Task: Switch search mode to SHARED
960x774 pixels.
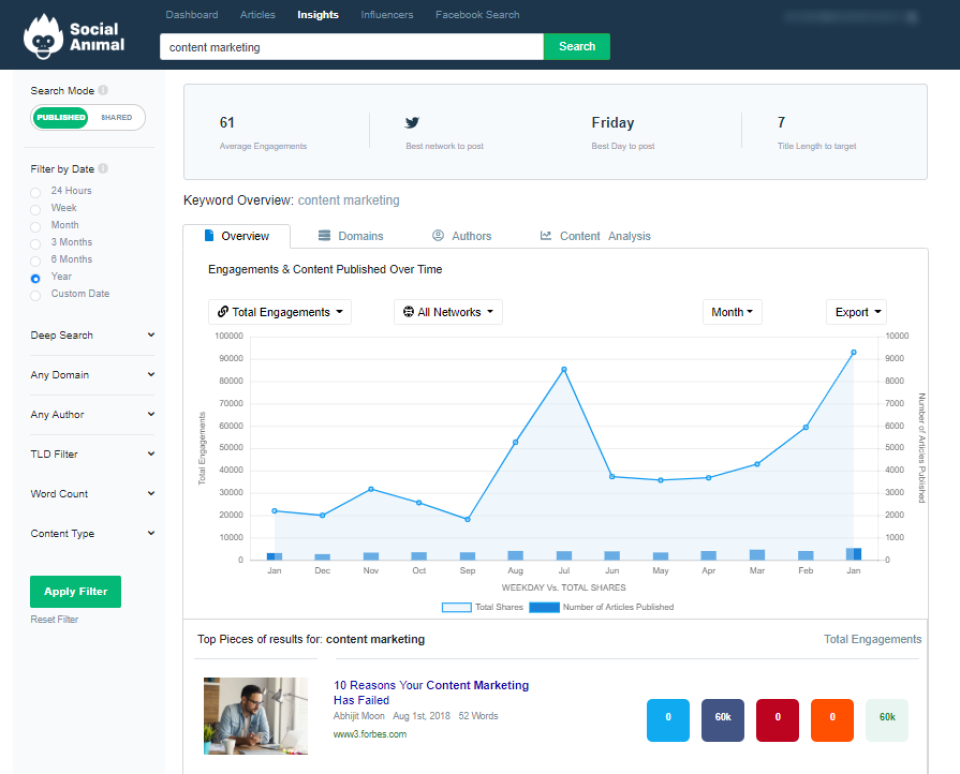Action: coord(115,117)
